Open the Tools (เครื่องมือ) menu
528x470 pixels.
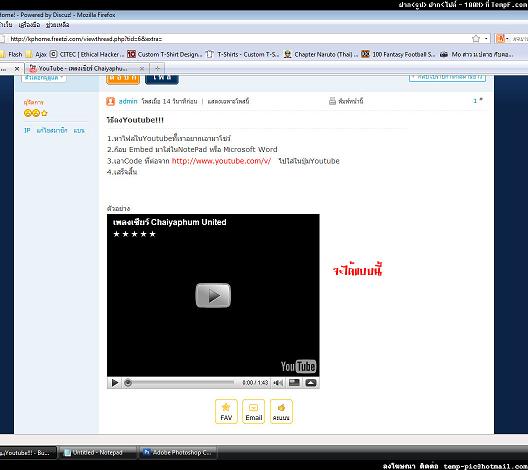point(29,25)
